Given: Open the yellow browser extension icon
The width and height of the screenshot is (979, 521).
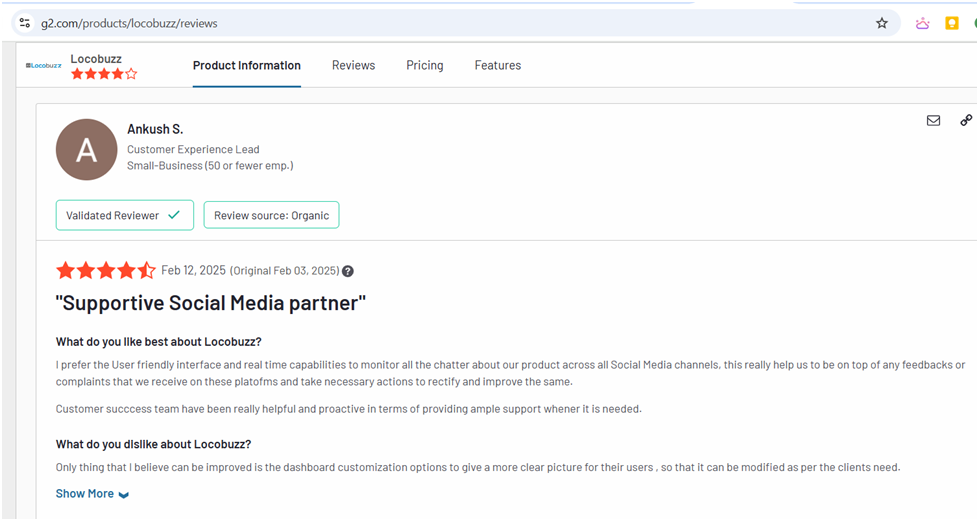Looking at the screenshot, I should pyautogui.click(x=952, y=23).
